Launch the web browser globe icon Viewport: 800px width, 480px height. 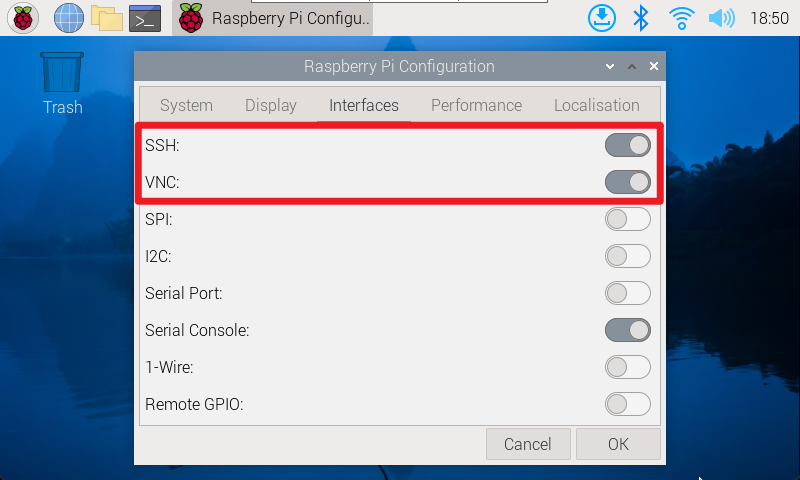click(69, 18)
